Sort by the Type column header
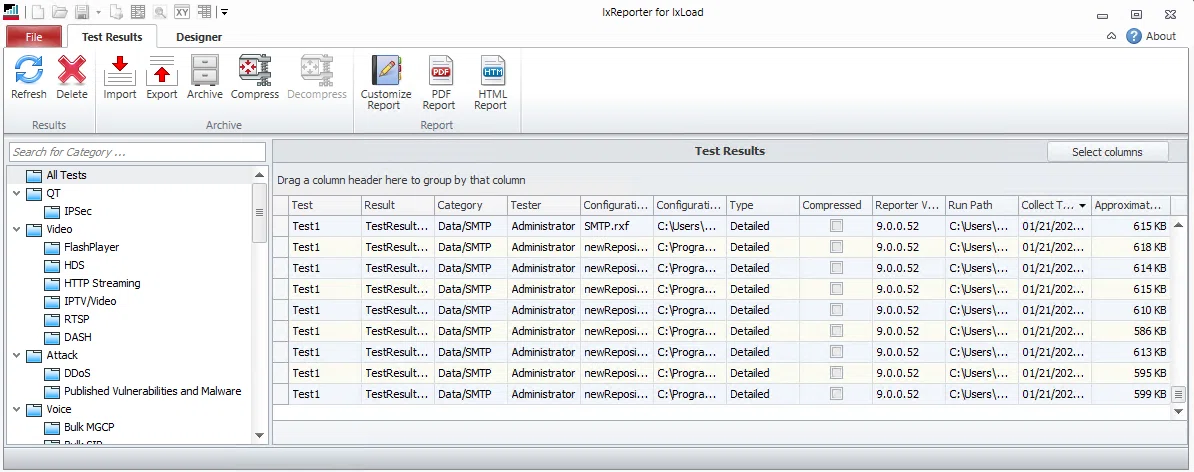The height and width of the screenshot is (472, 1194). click(763, 205)
